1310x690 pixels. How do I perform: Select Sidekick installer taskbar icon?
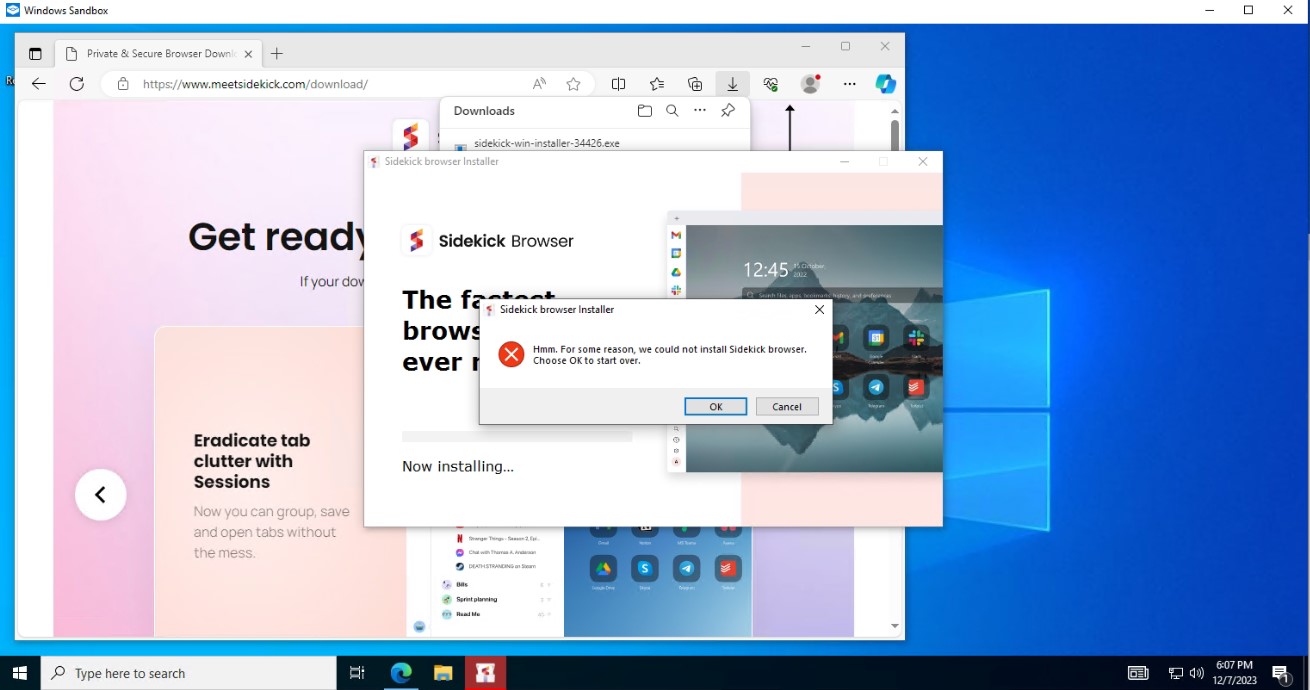[485, 673]
